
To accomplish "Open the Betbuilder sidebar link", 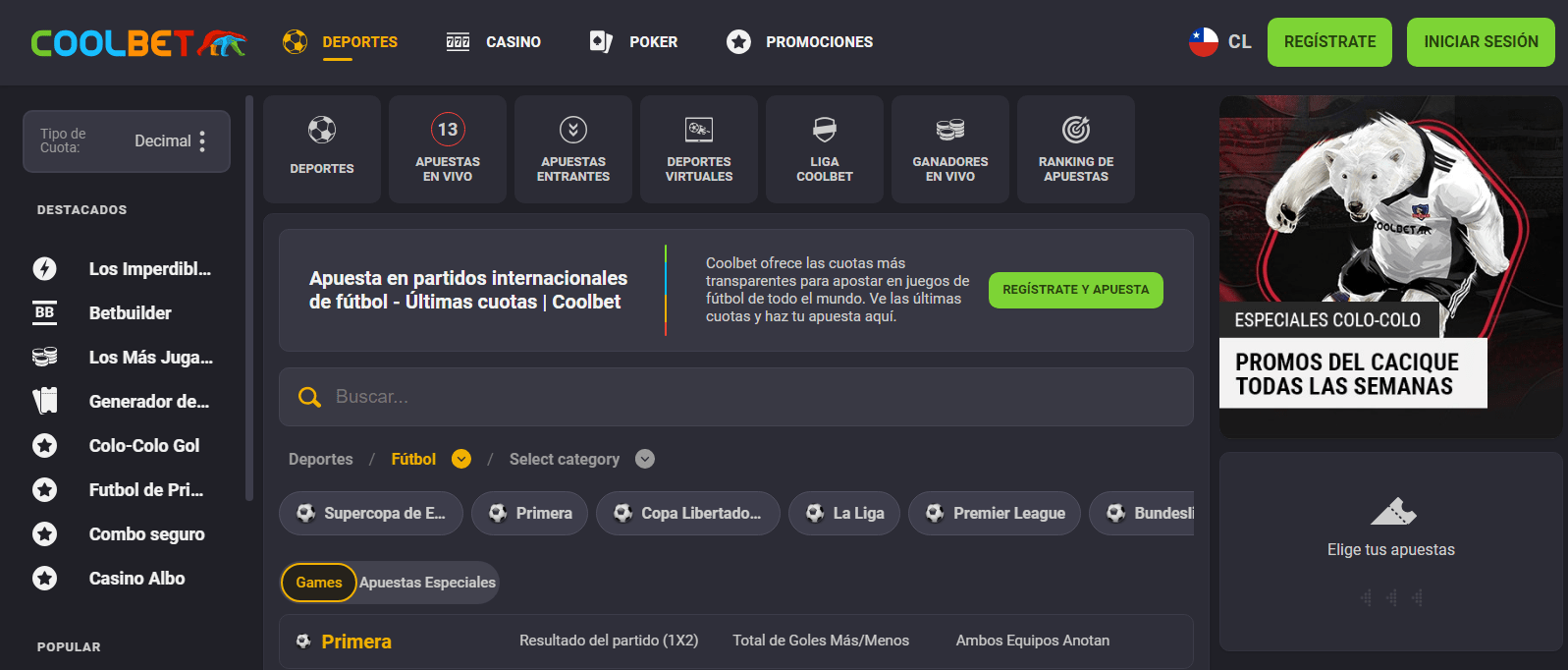I will (130, 312).
